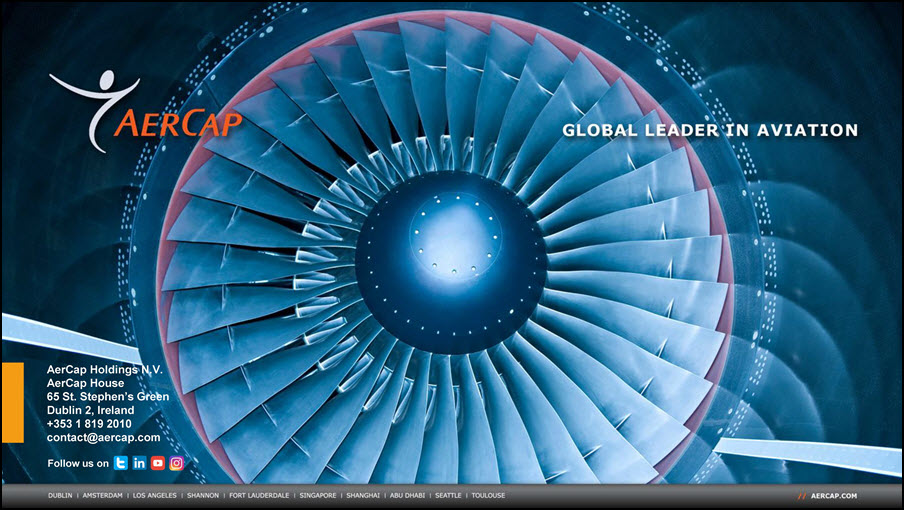Click the Dublin 2, Ireland line
The image size is (904, 510).
click(x=91, y=410)
